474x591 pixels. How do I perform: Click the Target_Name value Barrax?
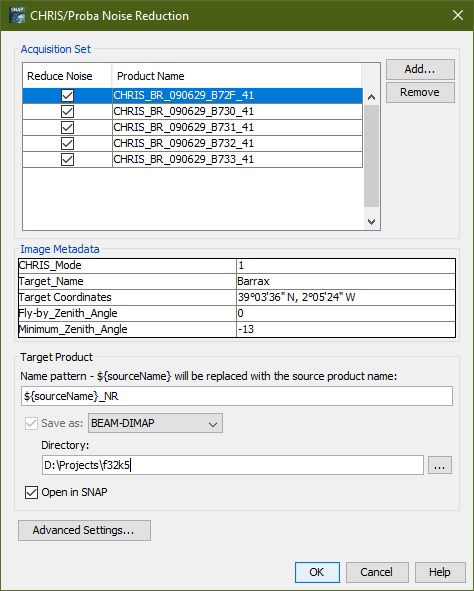(346, 282)
